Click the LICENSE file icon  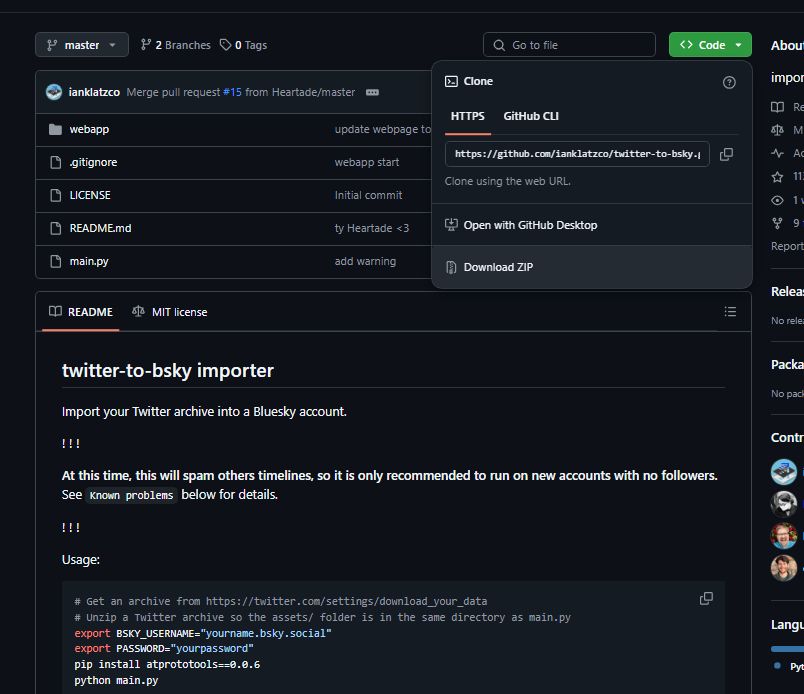click(x=55, y=195)
